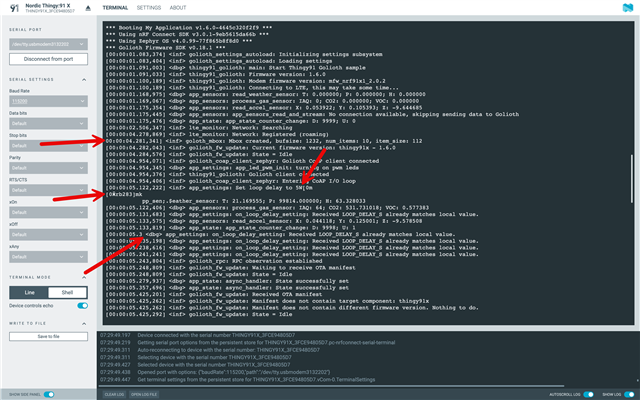The width and height of the screenshot is (640, 400).
Task: Toggle Autoscroll Log switch
Action: pyautogui.click(x=588, y=394)
